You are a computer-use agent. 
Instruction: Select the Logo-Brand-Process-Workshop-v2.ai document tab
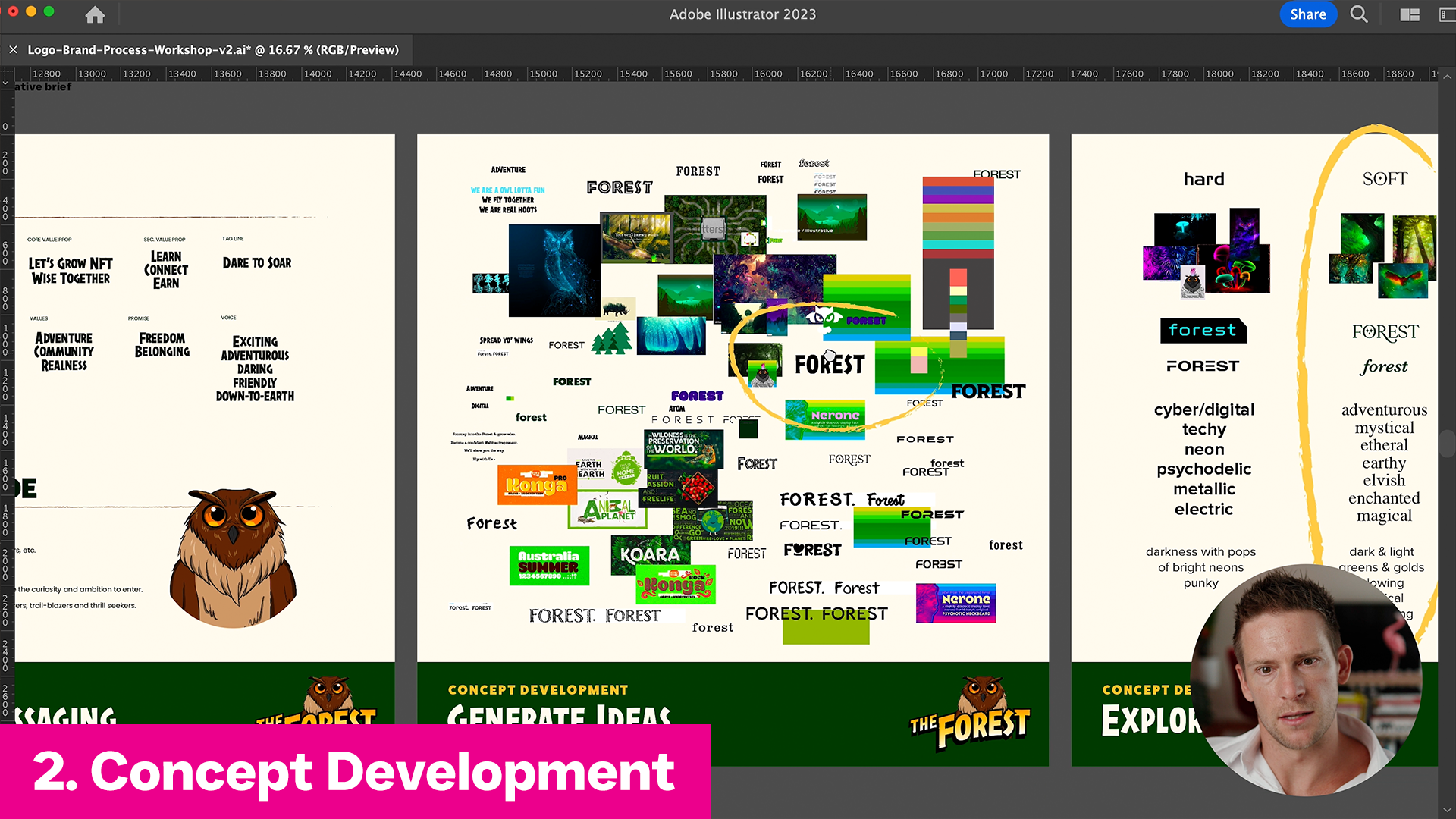(x=212, y=50)
